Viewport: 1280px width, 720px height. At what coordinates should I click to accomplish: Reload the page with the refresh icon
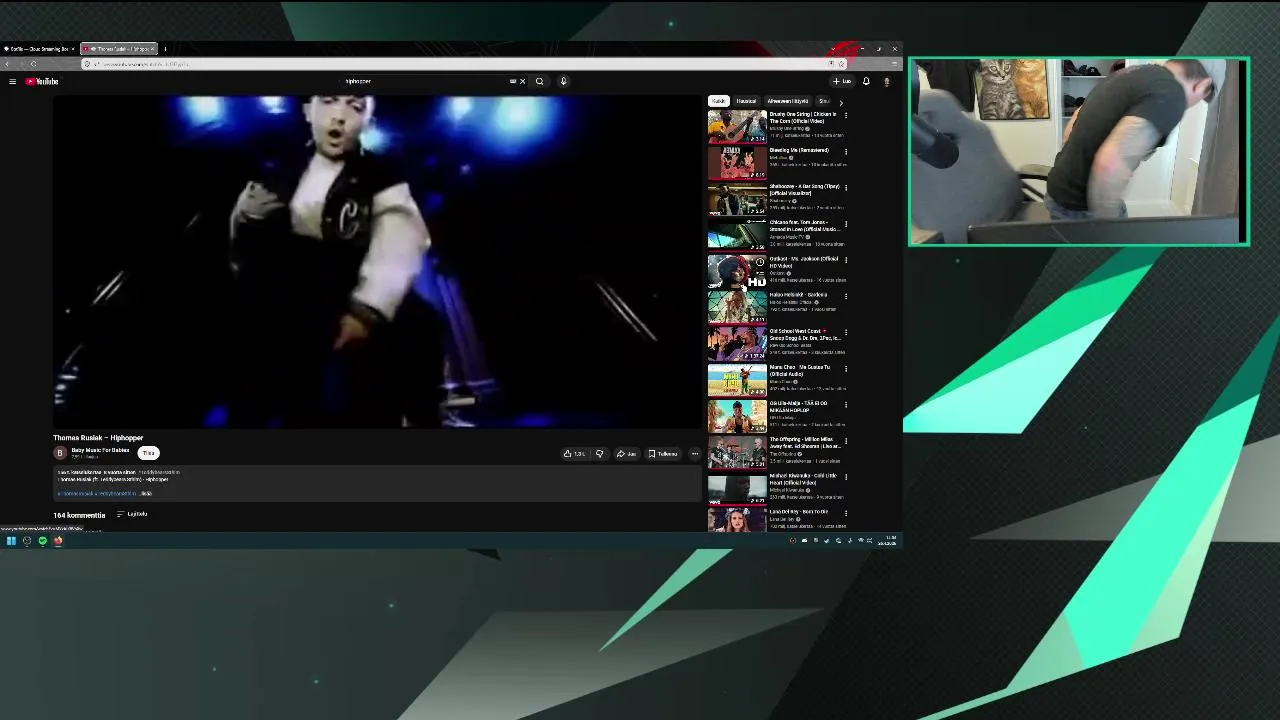(x=33, y=64)
